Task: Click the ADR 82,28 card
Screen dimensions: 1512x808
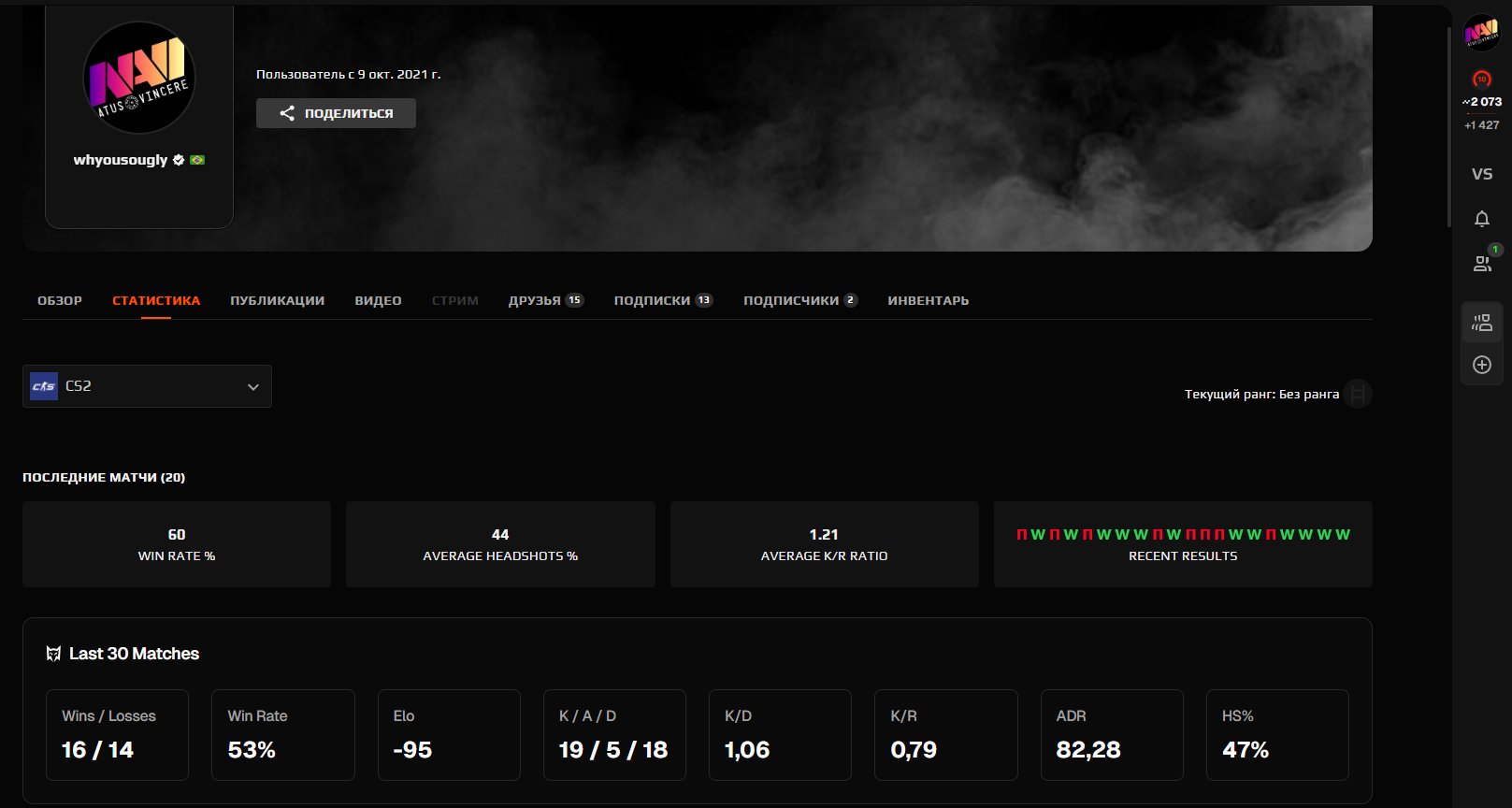Action: click(x=1112, y=735)
